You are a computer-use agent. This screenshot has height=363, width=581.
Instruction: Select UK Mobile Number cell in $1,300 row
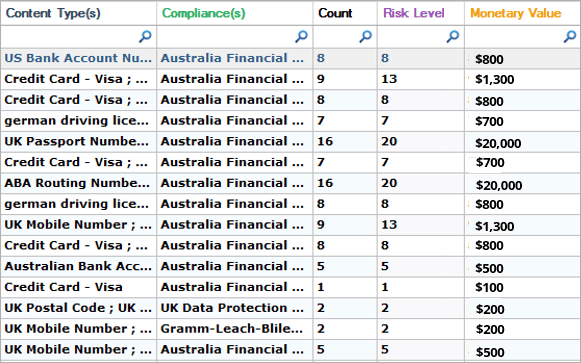coord(79,224)
